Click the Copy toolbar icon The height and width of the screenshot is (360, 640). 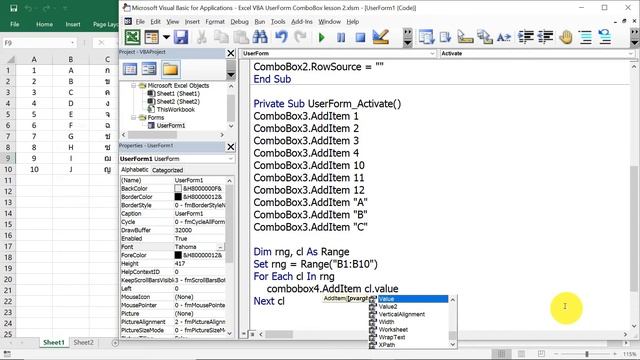(x=221, y=37)
